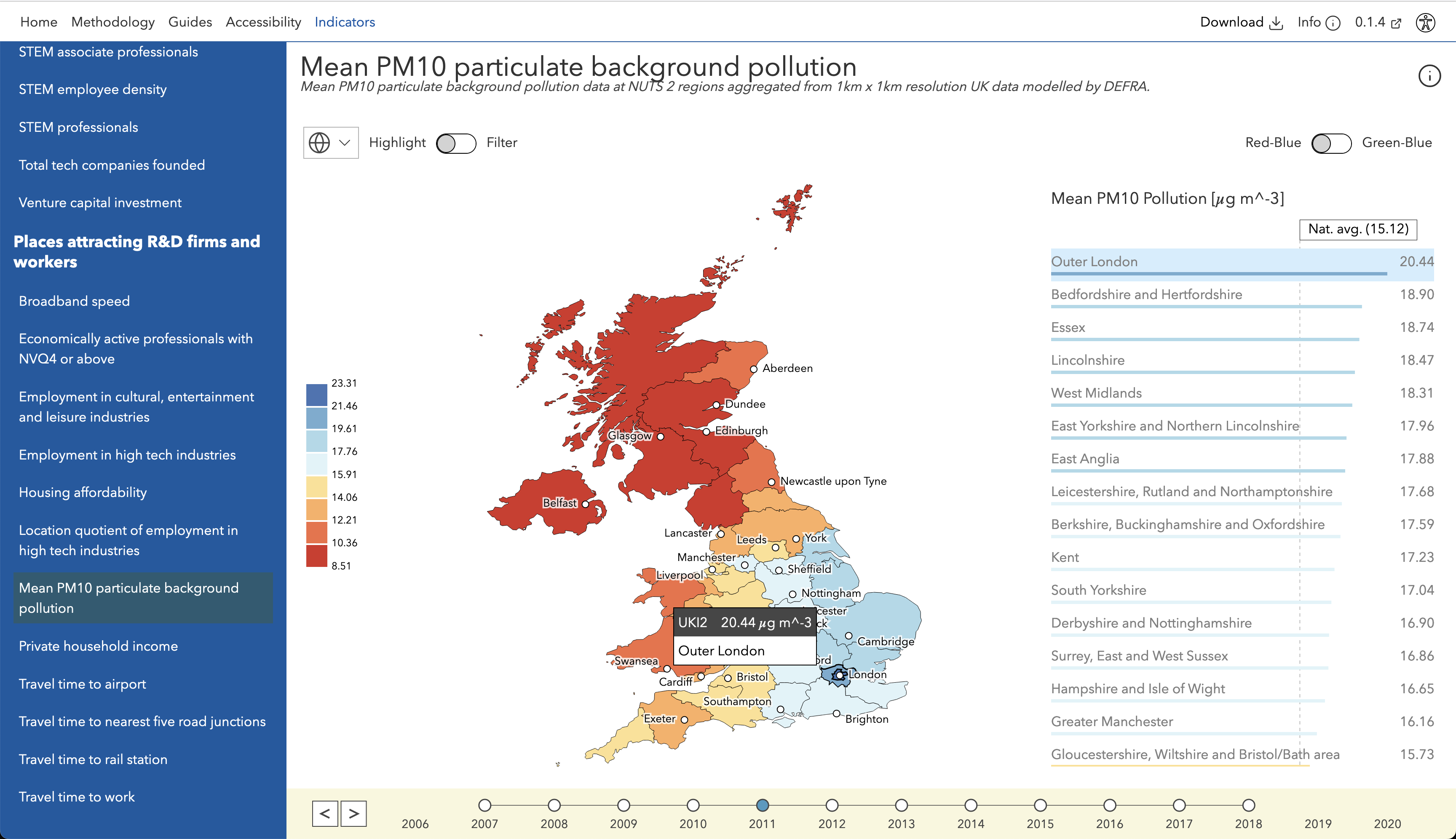Open Housing affordability indicator

[x=82, y=492]
